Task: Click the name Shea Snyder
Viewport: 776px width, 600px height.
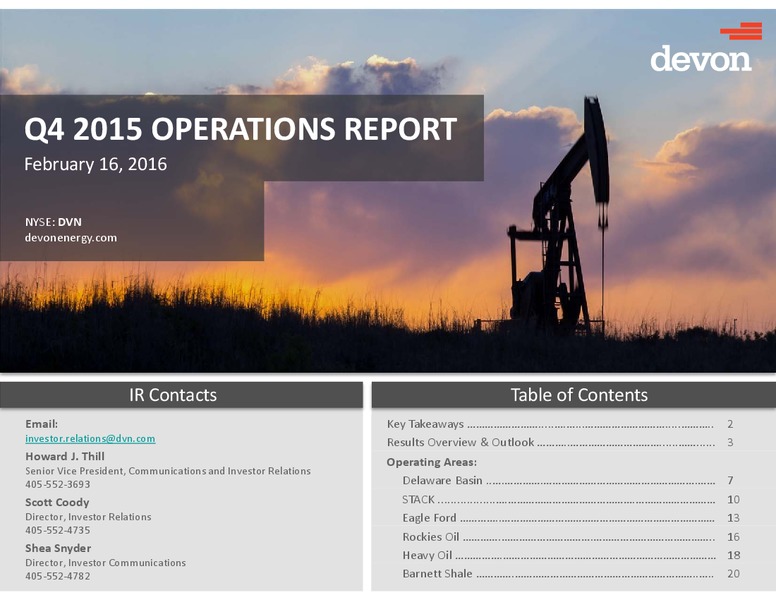Action: pos(58,548)
